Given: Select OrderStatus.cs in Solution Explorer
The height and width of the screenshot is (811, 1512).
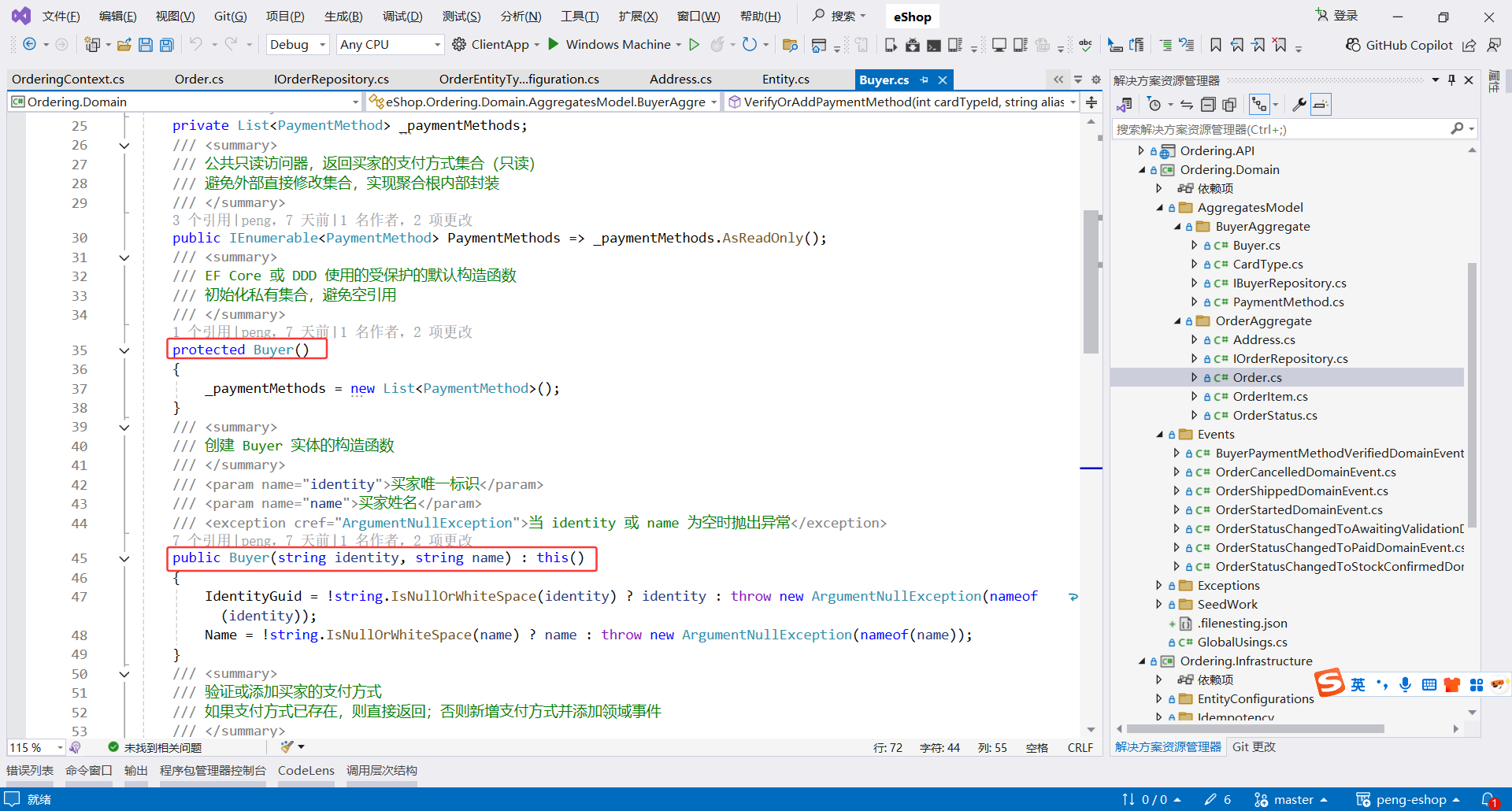Looking at the screenshot, I should click(1275, 416).
